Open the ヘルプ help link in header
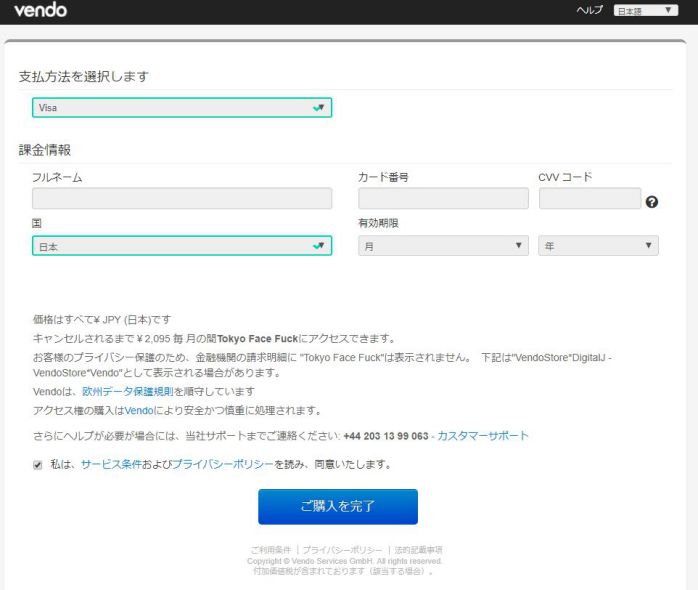The width and height of the screenshot is (698, 590). coord(589,10)
